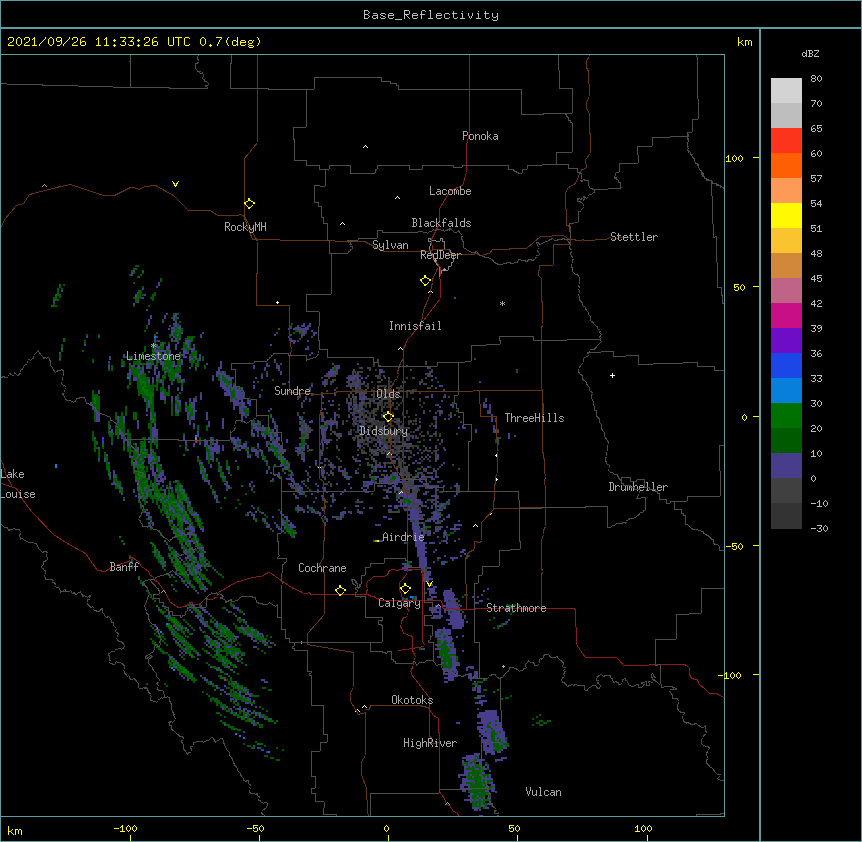Click the storm echo cell north of Vulcan

[x=491, y=732]
